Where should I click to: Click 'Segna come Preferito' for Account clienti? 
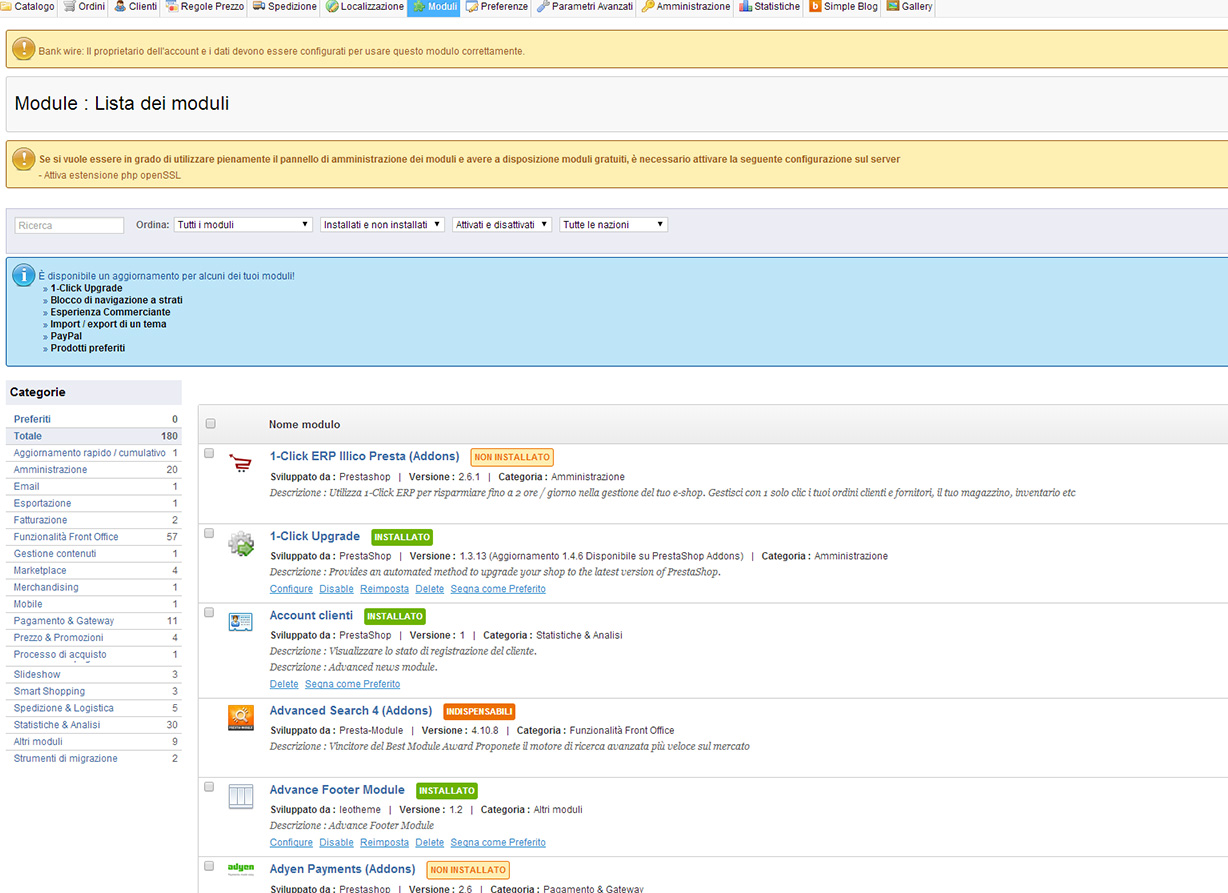click(352, 684)
